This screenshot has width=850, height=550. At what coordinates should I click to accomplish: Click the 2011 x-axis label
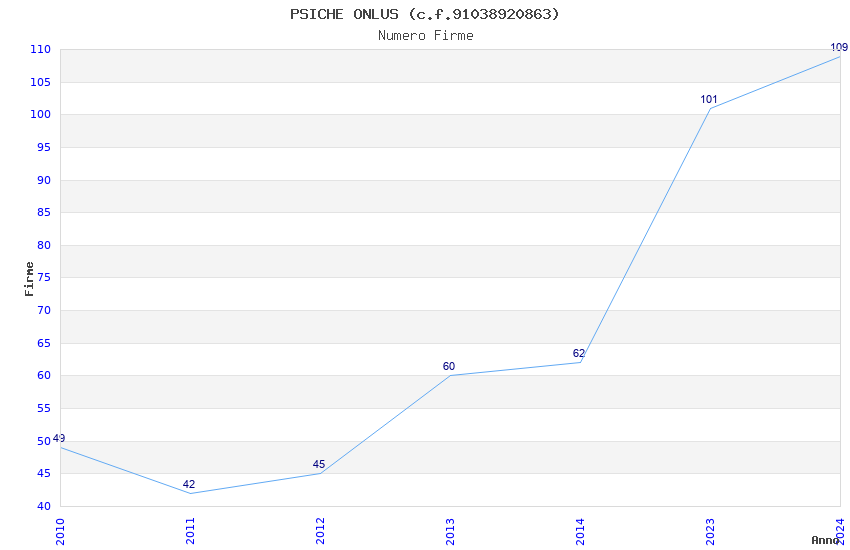point(190,530)
